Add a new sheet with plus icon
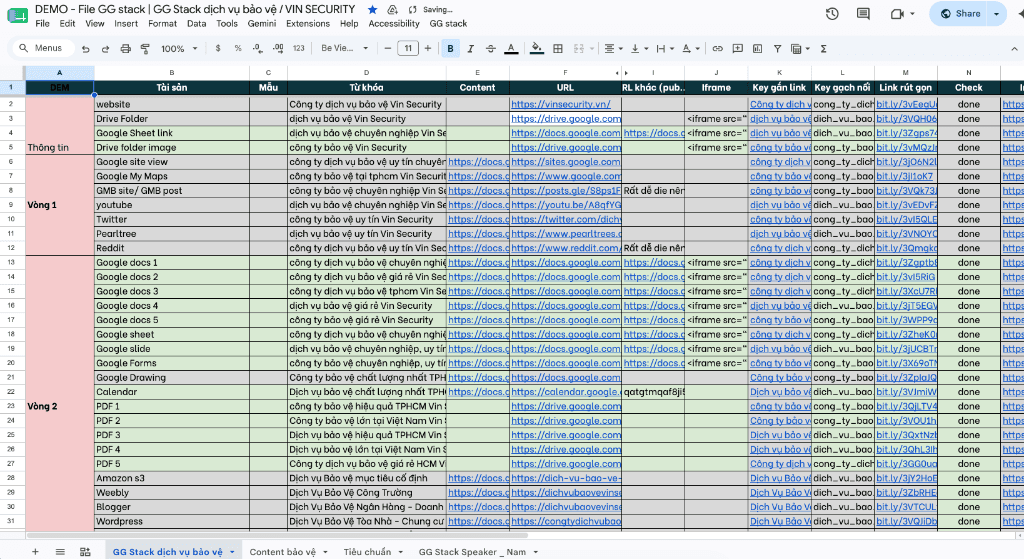The width and height of the screenshot is (1024, 559). pos(35,552)
